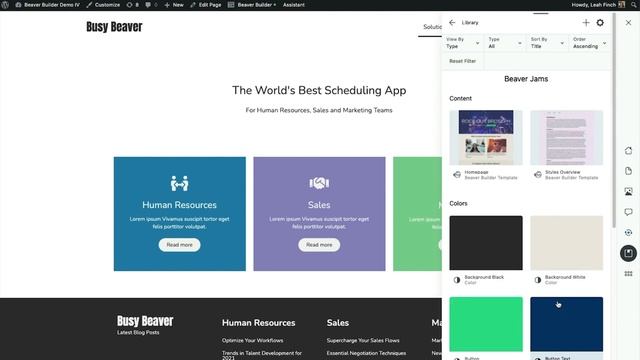
Task: Open the apps grid icon in Assistant sidebar
Action: click(x=629, y=274)
